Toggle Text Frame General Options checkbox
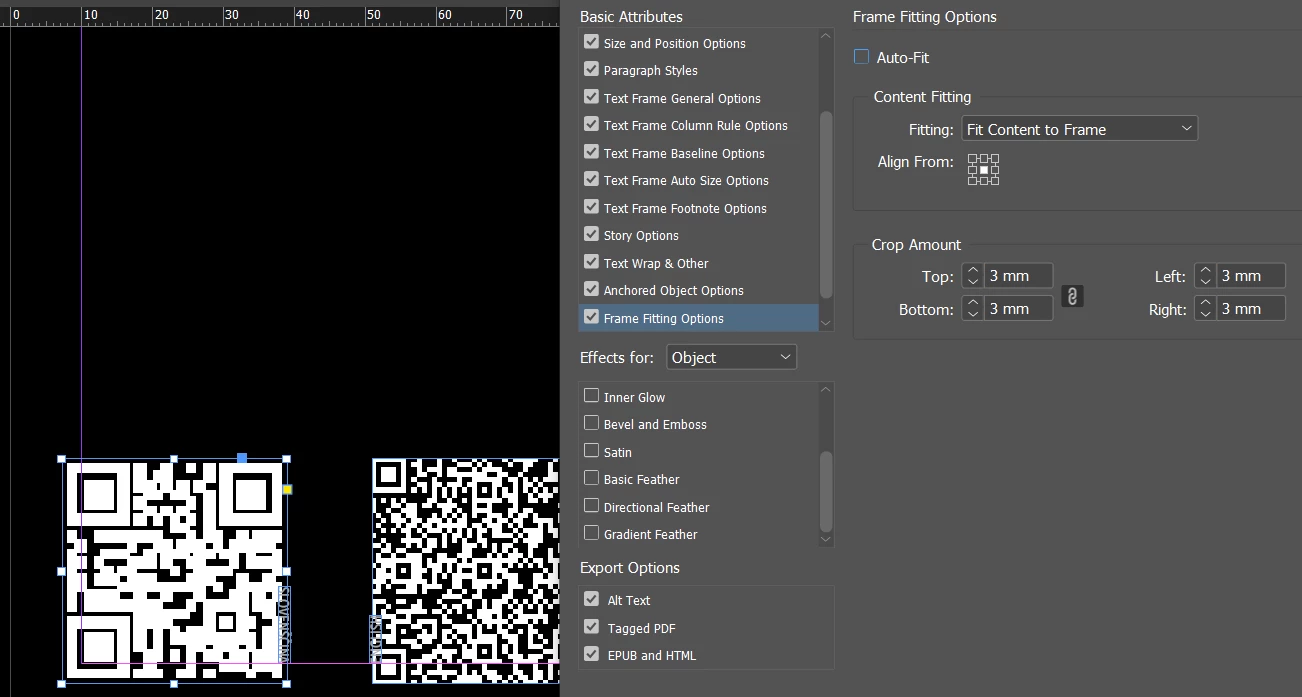Viewport: 1302px width, 697px height. click(592, 97)
